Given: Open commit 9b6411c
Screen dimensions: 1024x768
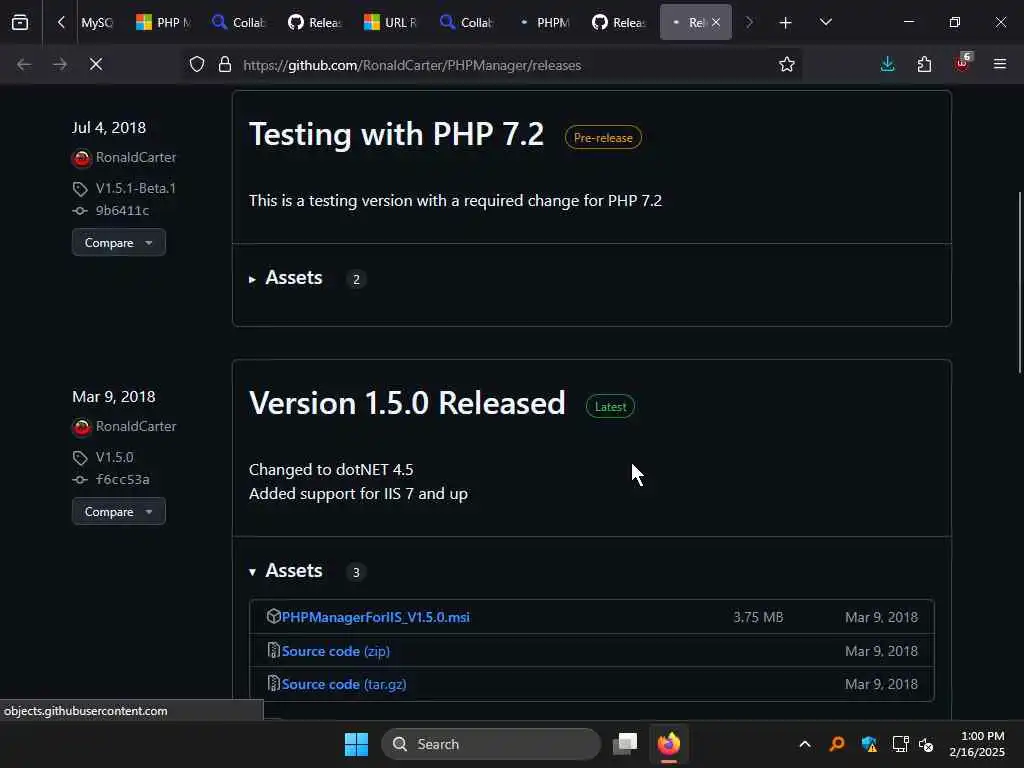Looking at the screenshot, I should tap(122, 210).
